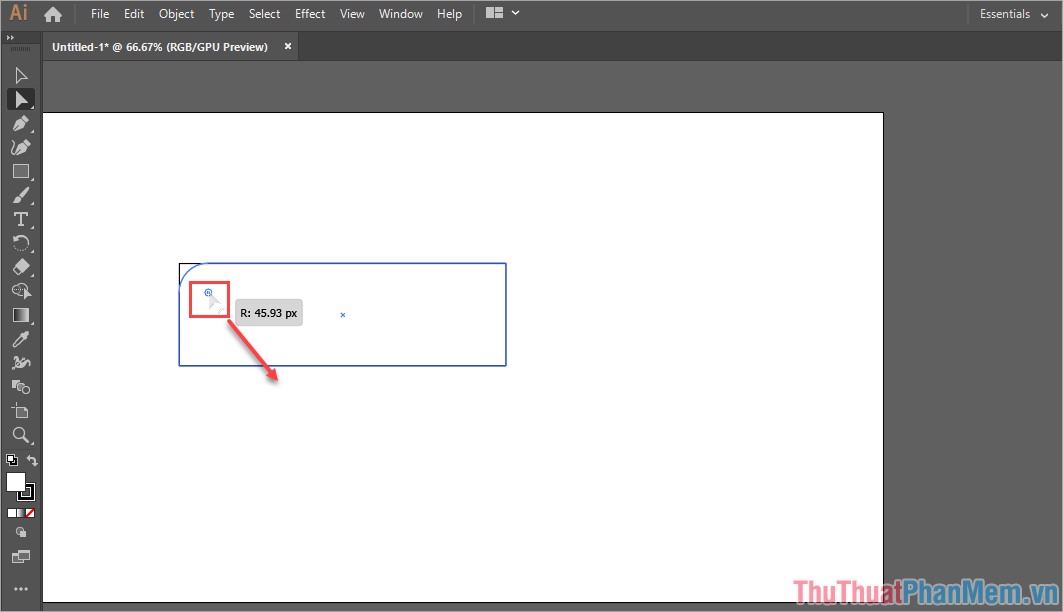Expand the toolbar with the double arrows
Viewport: 1063px width, 612px height.
(10, 37)
